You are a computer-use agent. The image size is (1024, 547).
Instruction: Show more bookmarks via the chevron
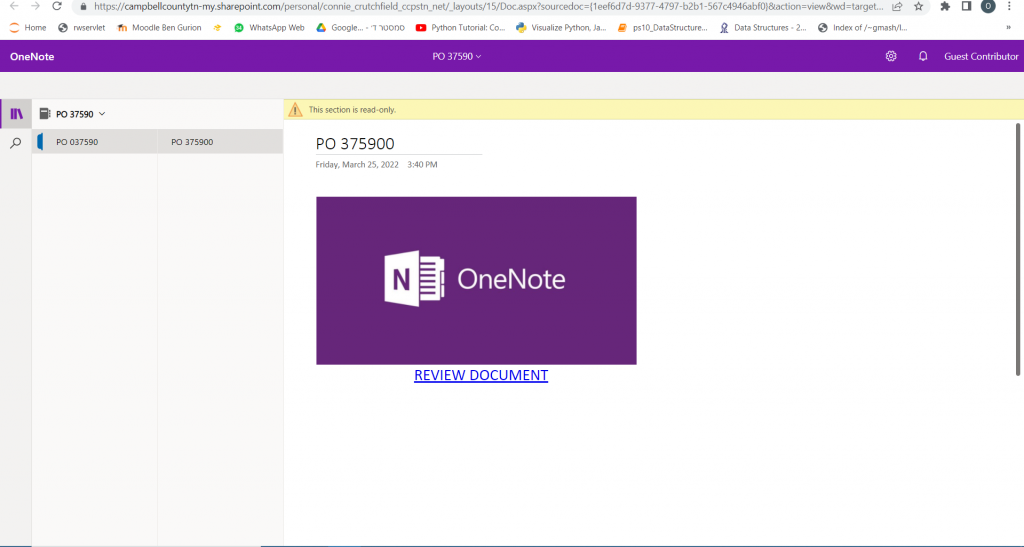pyautogui.click(x=1008, y=27)
